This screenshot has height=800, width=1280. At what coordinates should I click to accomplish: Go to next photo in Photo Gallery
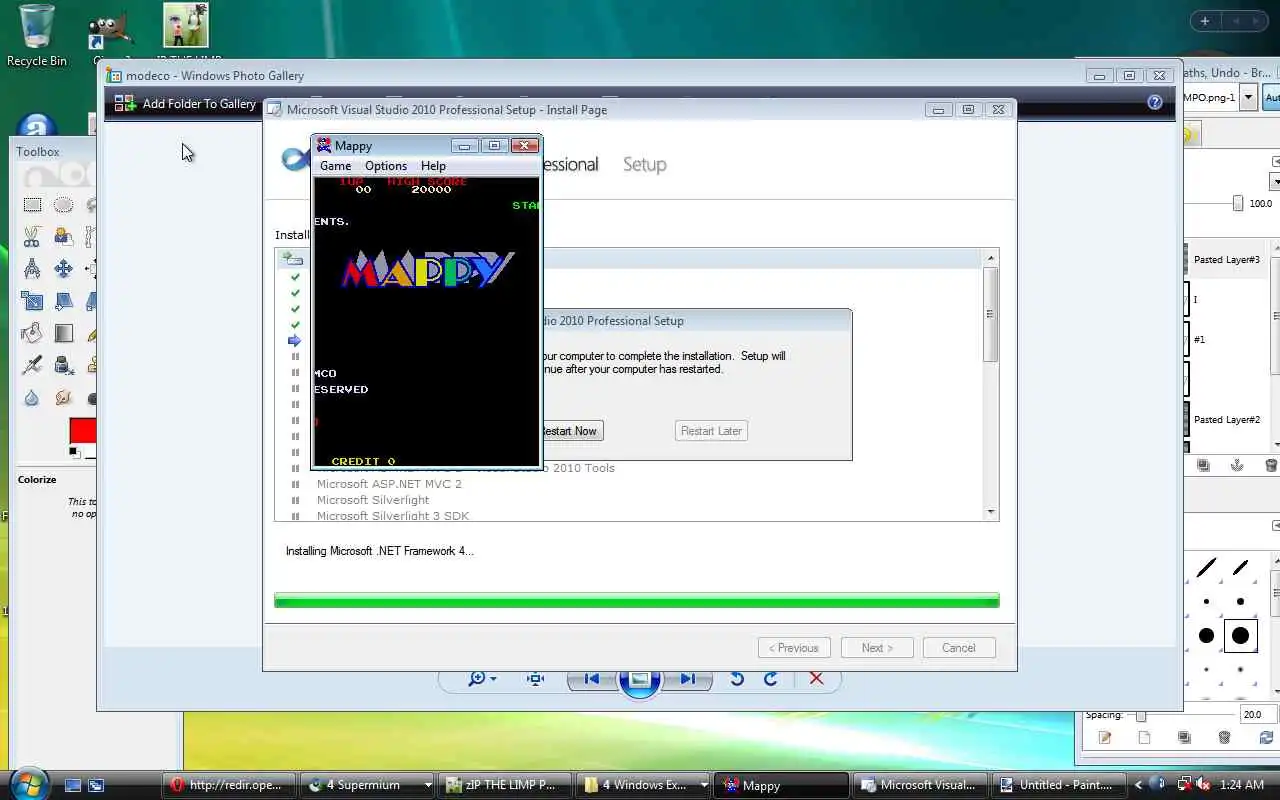[687, 679]
